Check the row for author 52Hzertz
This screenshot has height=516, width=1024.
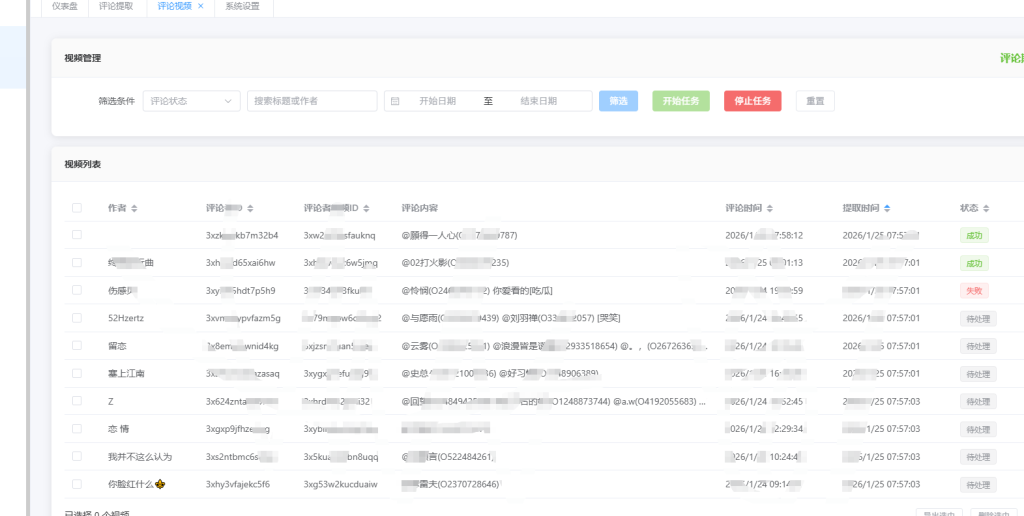(x=77, y=318)
